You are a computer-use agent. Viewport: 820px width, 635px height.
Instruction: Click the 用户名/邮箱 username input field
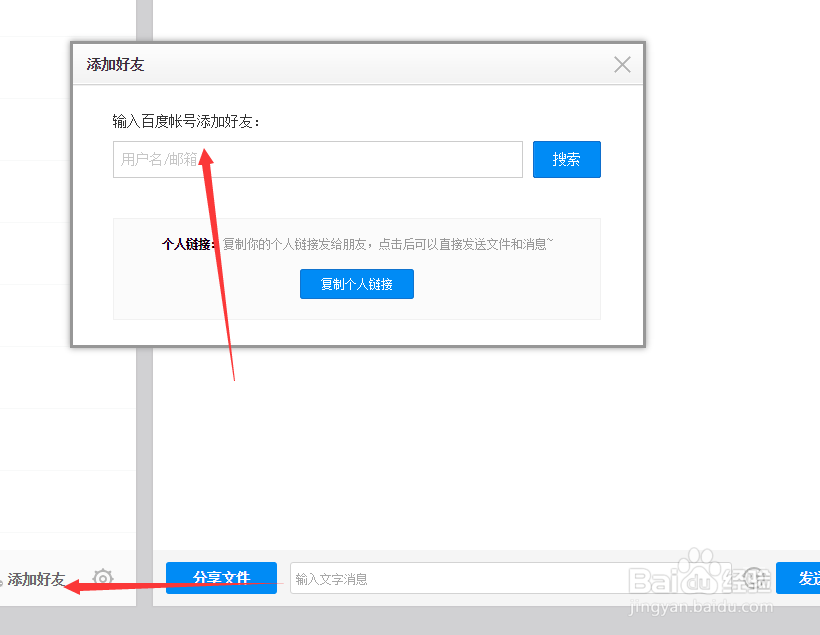pos(317,159)
